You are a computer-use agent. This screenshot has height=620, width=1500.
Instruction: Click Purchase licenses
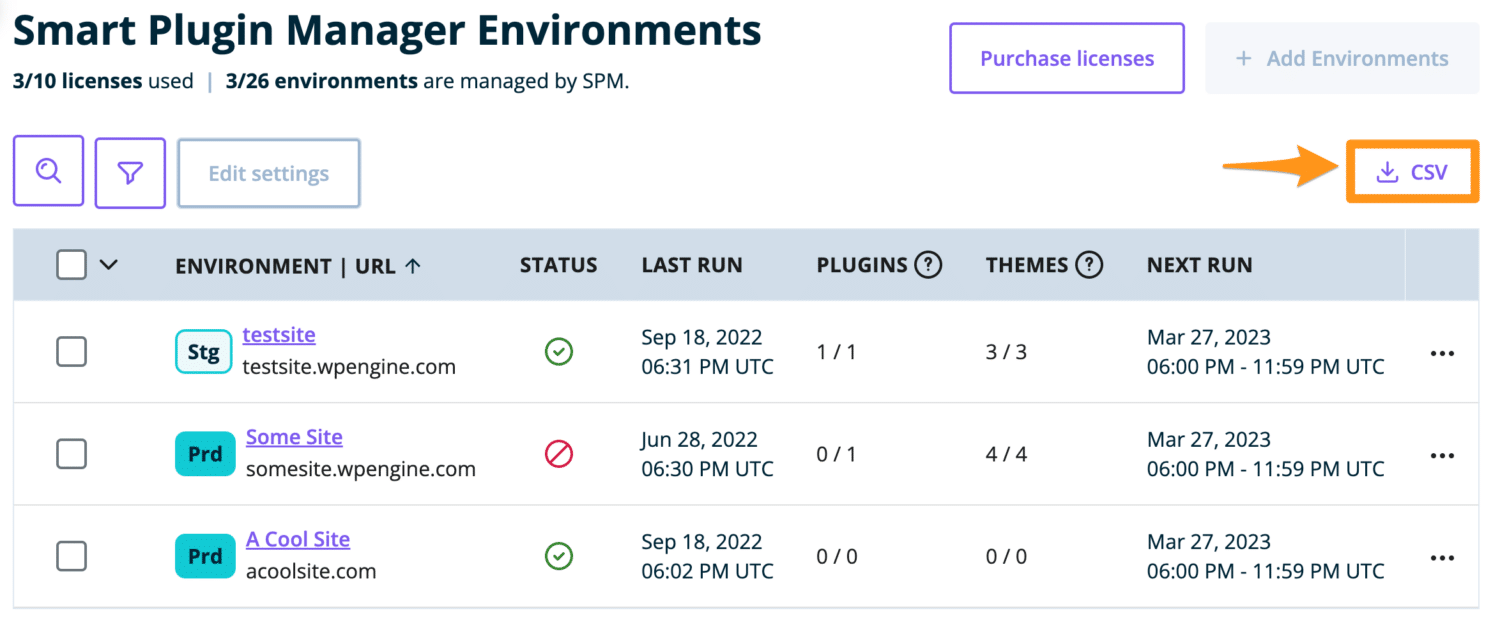[x=1066, y=58]
